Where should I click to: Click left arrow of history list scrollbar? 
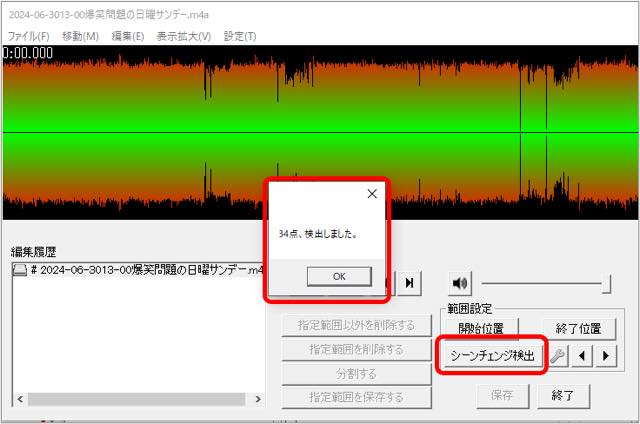coord(20,399)
